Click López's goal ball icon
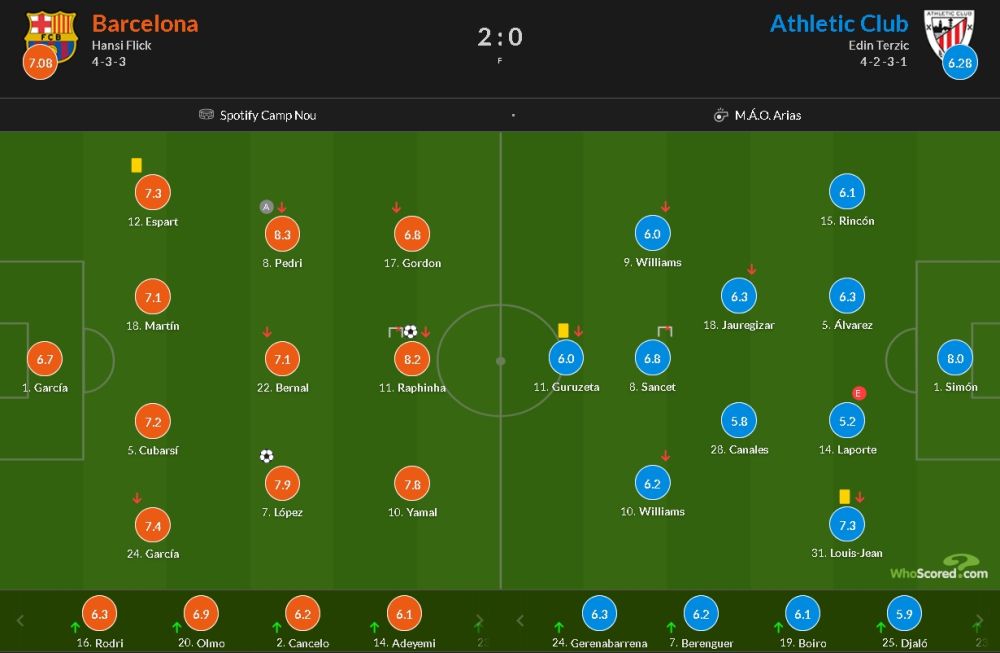Image resolution: width=1000 pixels, height=653 pixels. [x=267, y=456]
